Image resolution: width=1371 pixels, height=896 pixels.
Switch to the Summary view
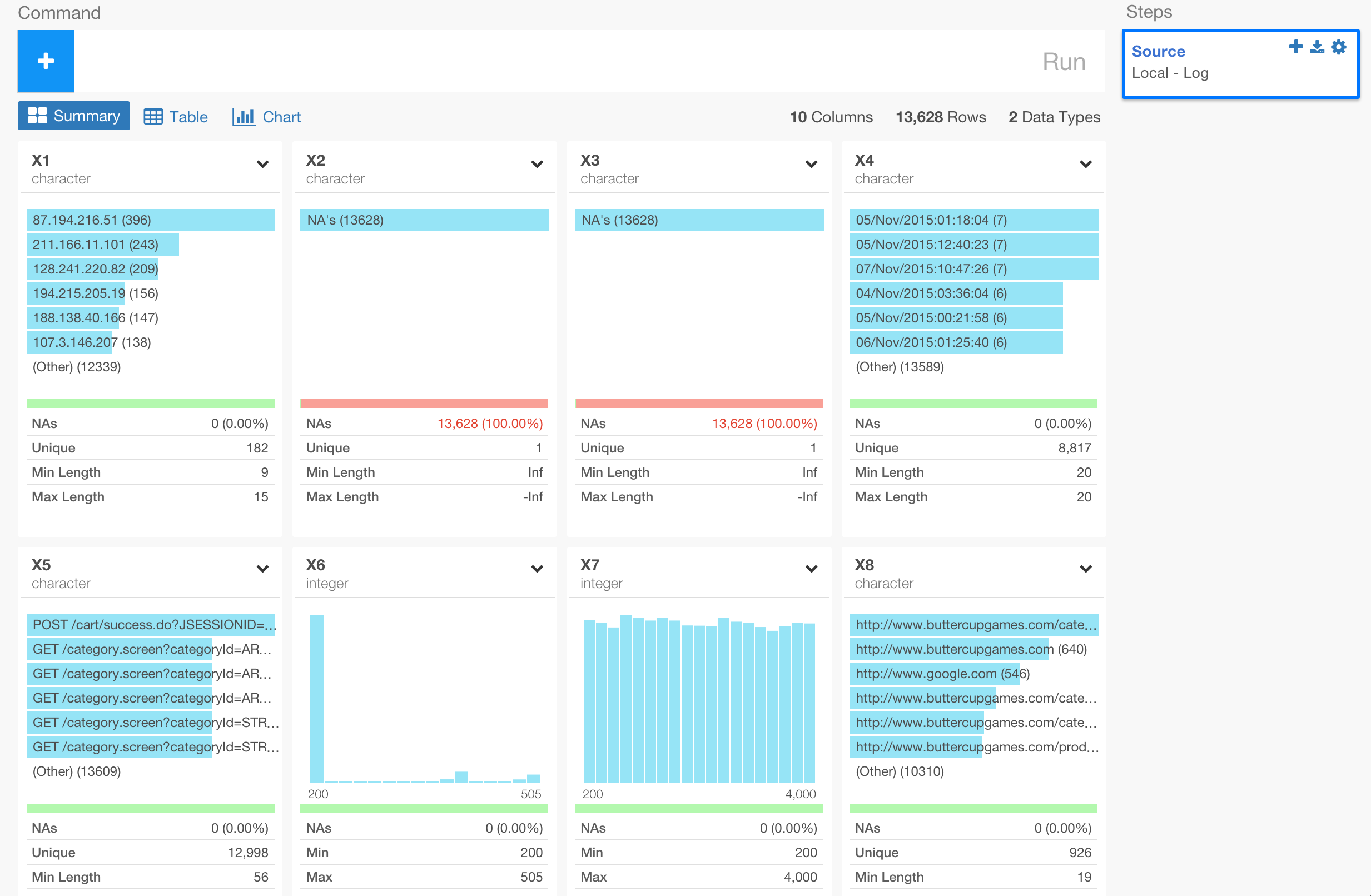[74, 116]
